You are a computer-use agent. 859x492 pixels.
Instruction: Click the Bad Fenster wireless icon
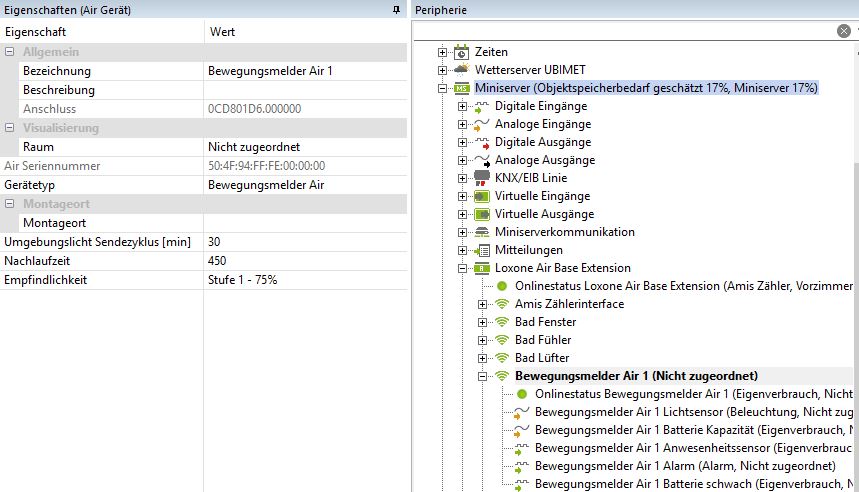[x=502, y=322]
